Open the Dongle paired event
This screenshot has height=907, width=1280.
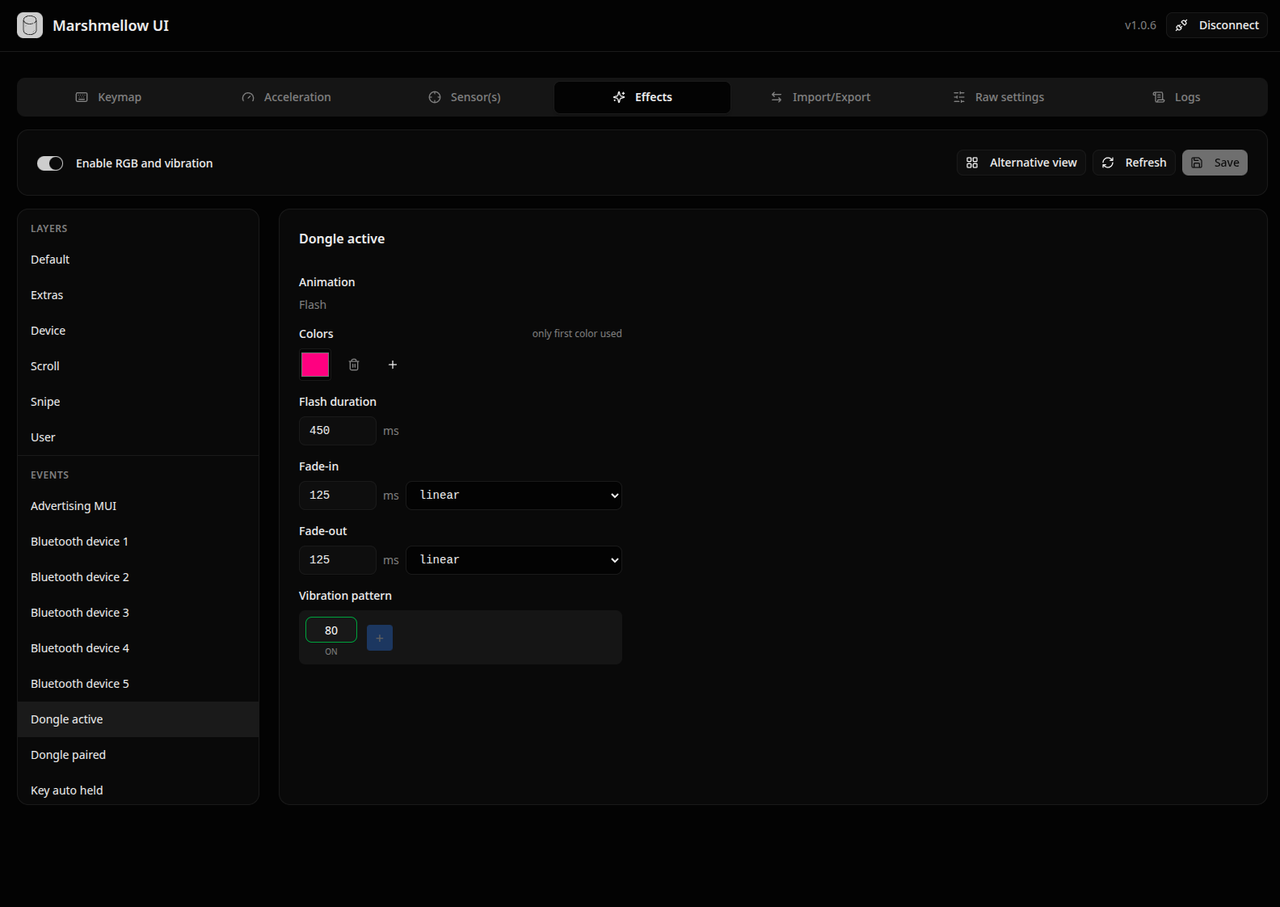click(138, 755)
